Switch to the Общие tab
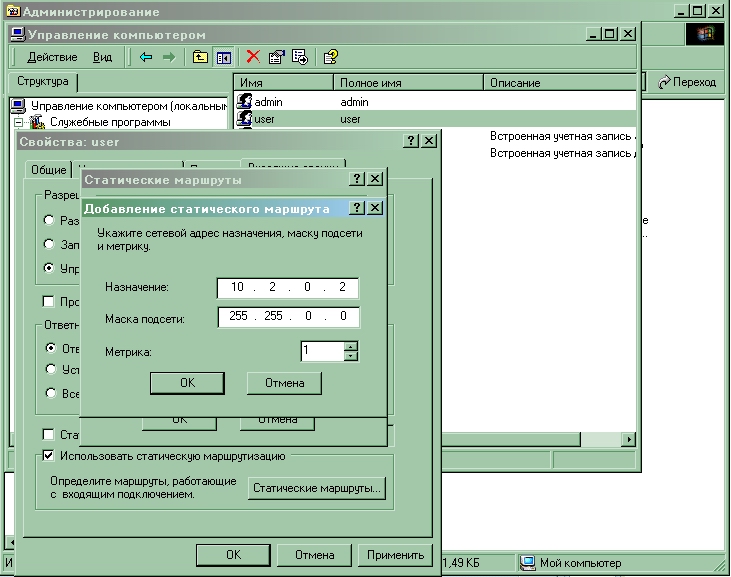The width and height of the screenshot is (731, 577). tap(47, 170)
